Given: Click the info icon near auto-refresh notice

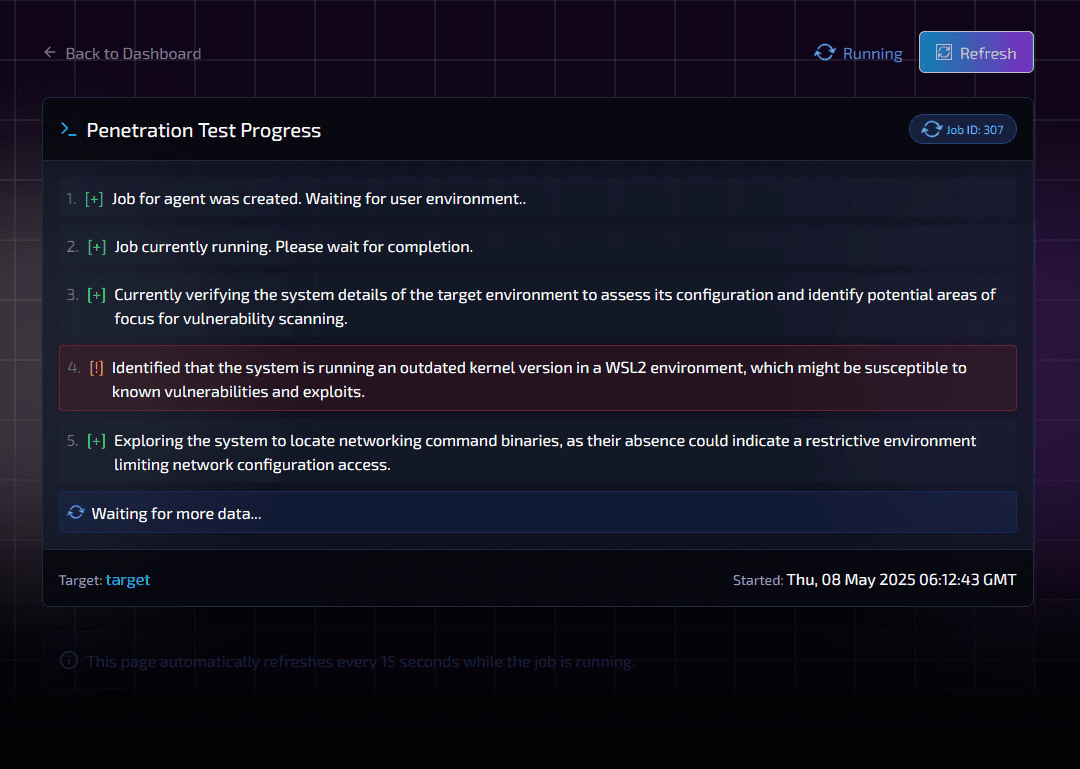Looking at the screenshot, I should [x=69, y=660].
